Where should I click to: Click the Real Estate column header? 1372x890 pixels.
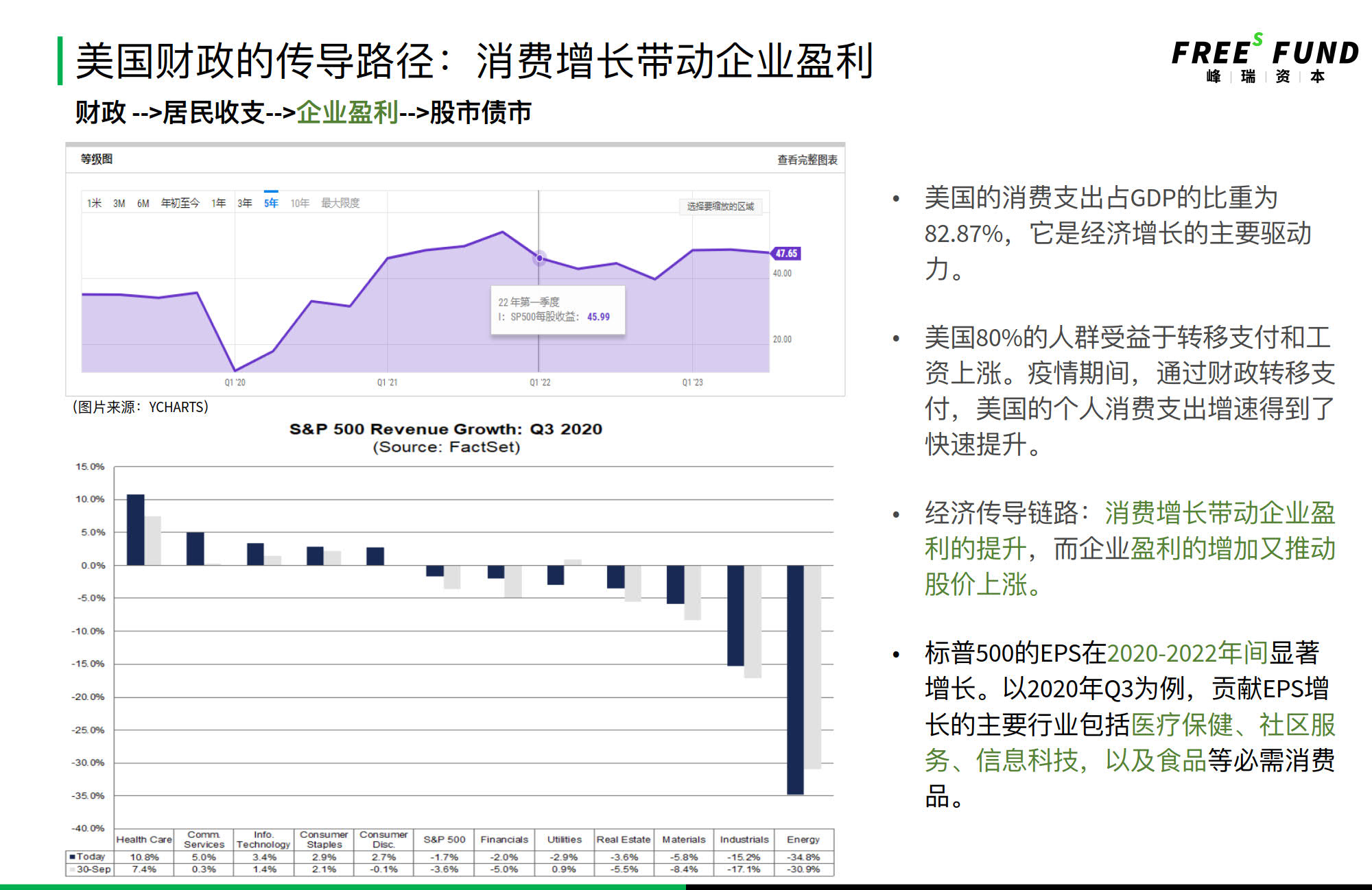623,839
